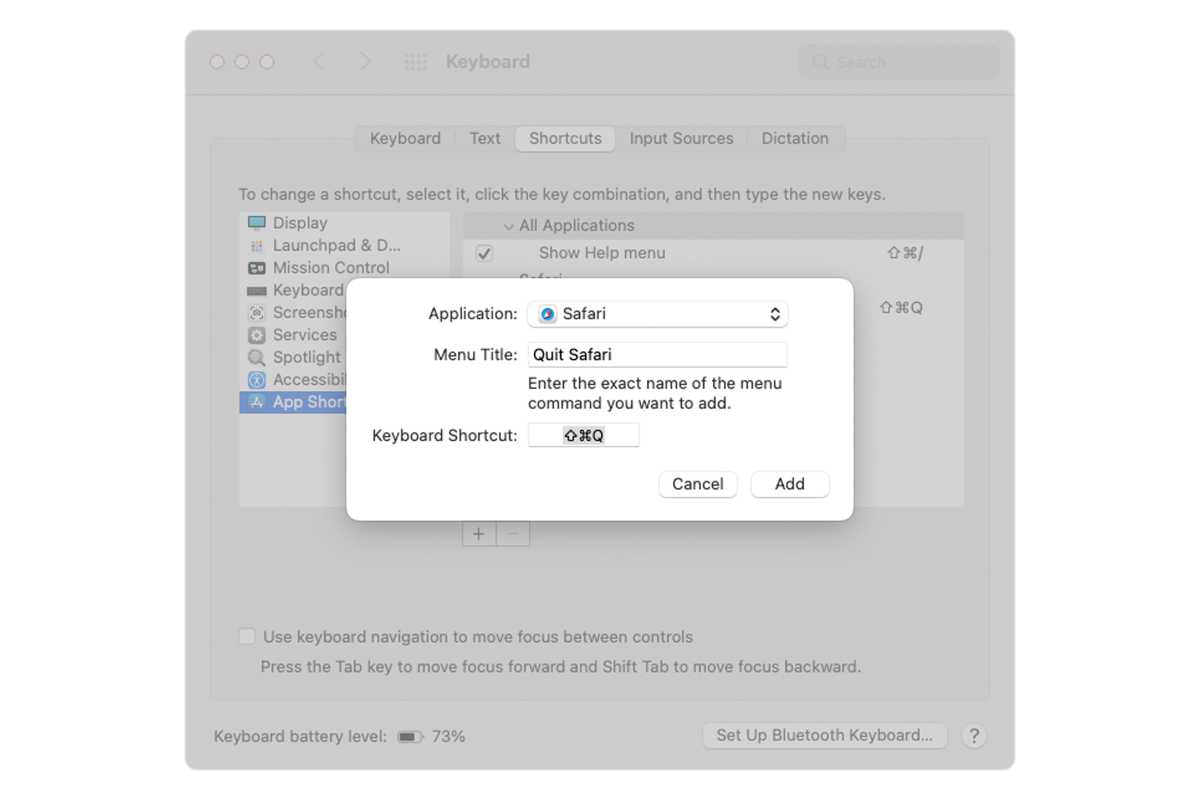
Task: Click the ⇧⌘Q shortcut in the list
Action: 901,308
